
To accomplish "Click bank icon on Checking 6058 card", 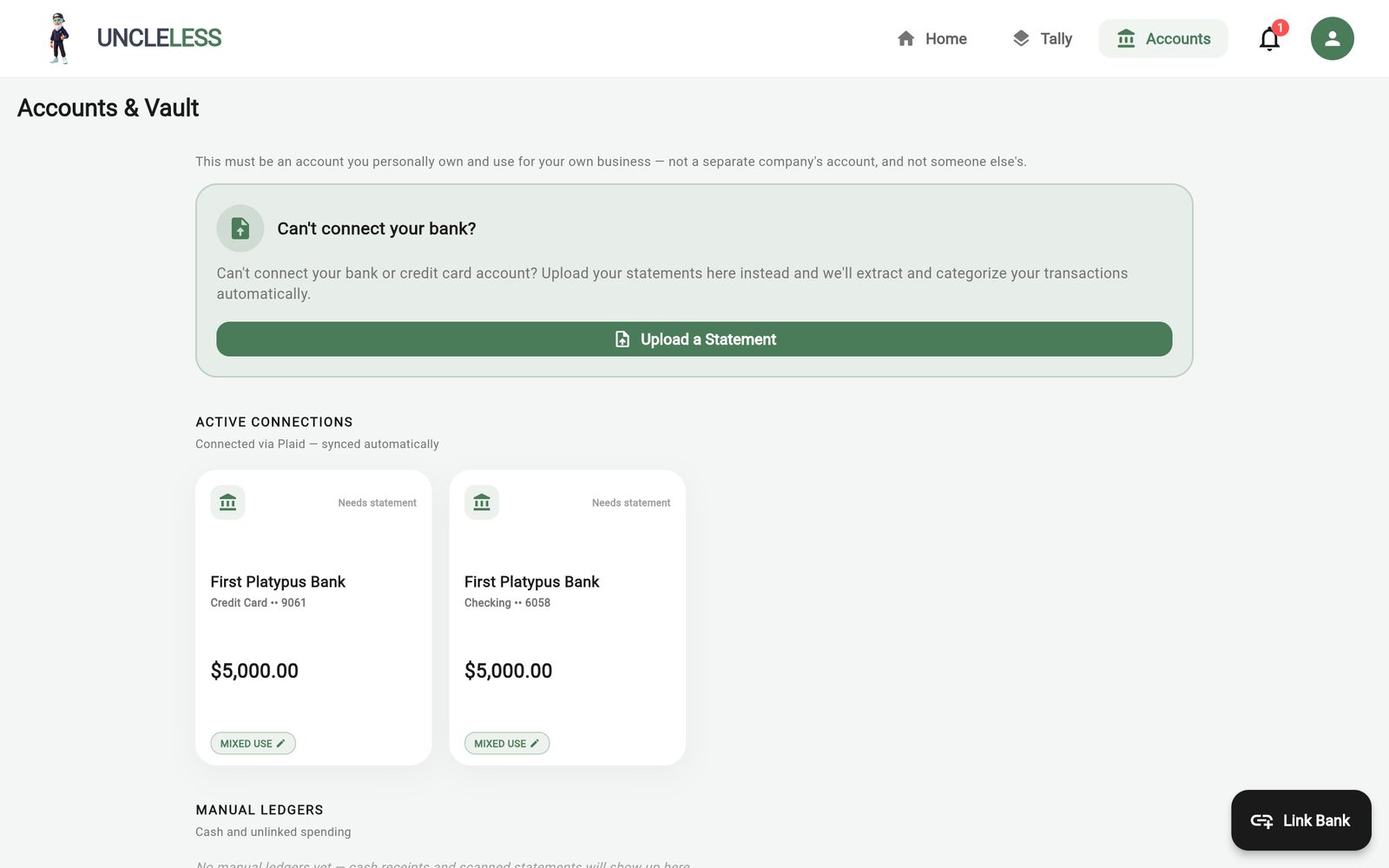I will click(x=482, y=503).
